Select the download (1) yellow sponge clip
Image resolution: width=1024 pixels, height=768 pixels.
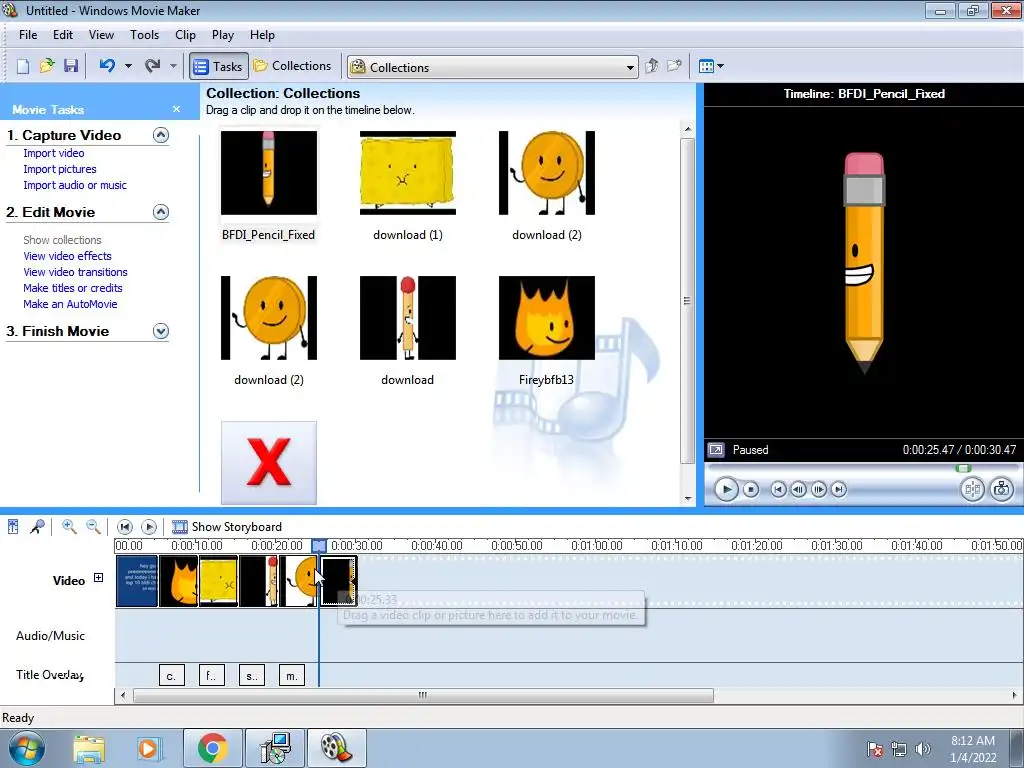(x=408, y=173)
